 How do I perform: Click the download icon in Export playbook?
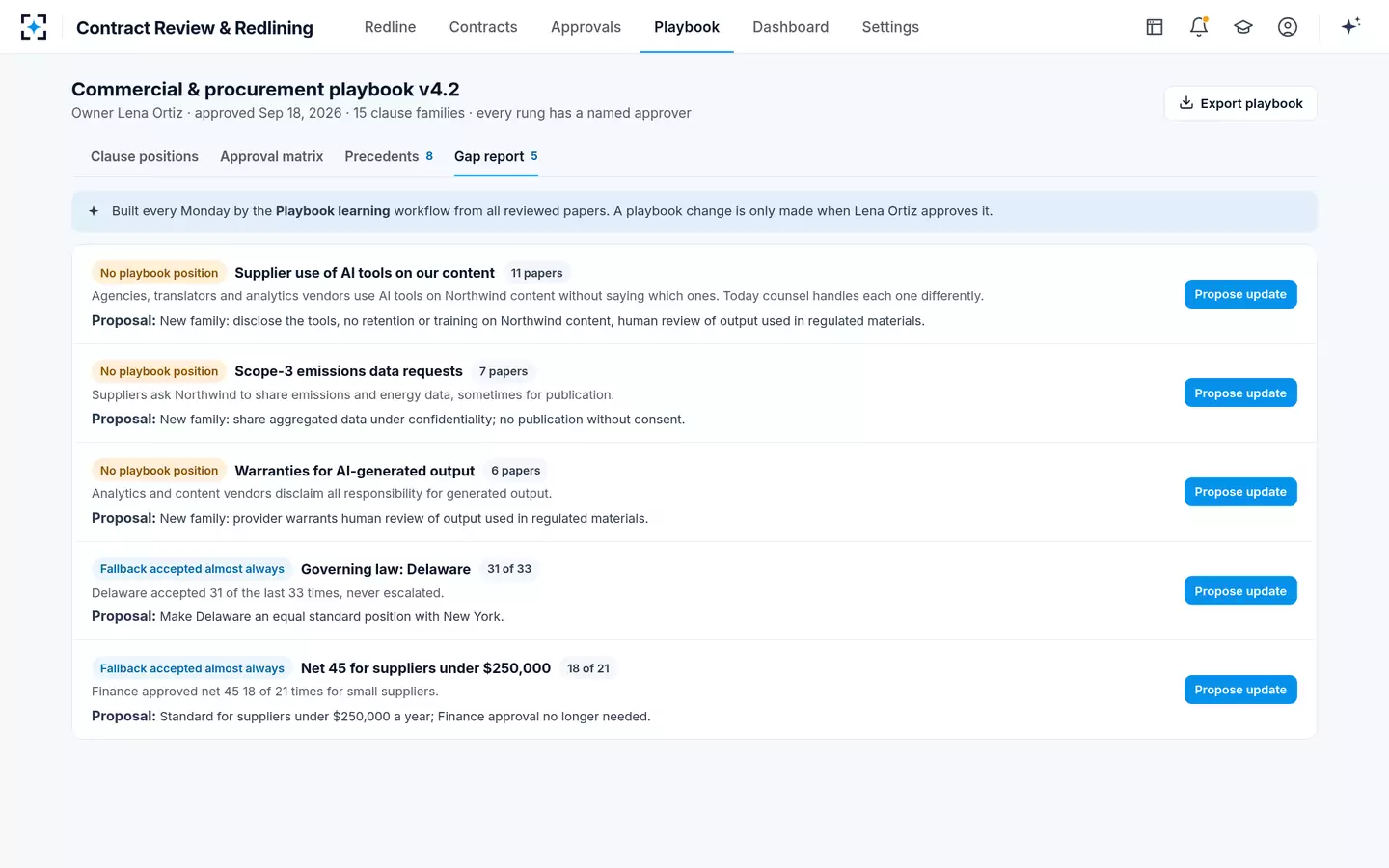(x=1186, y=103)
